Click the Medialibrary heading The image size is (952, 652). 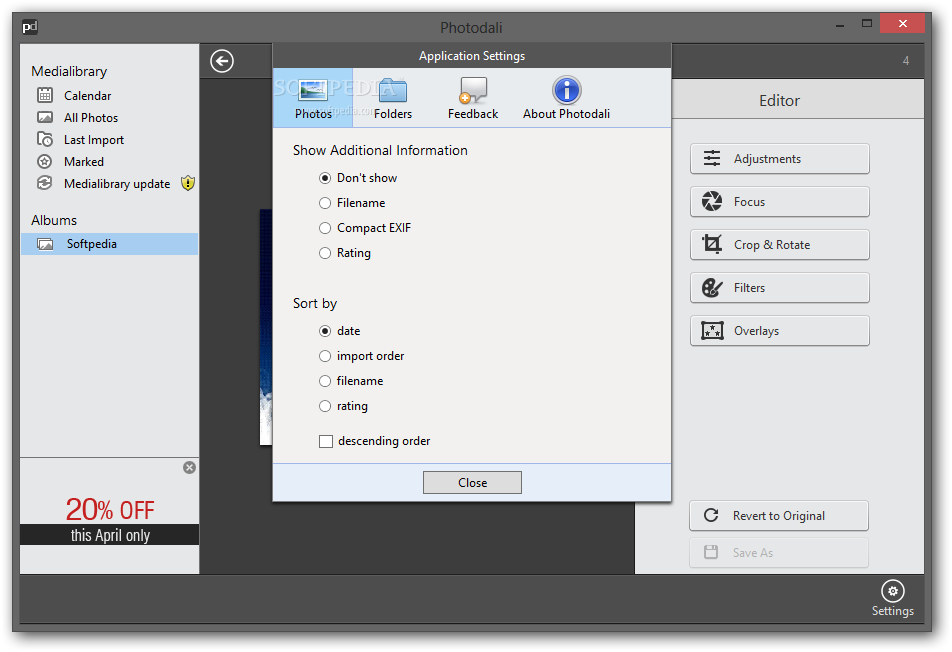click(x=69, y=72)
